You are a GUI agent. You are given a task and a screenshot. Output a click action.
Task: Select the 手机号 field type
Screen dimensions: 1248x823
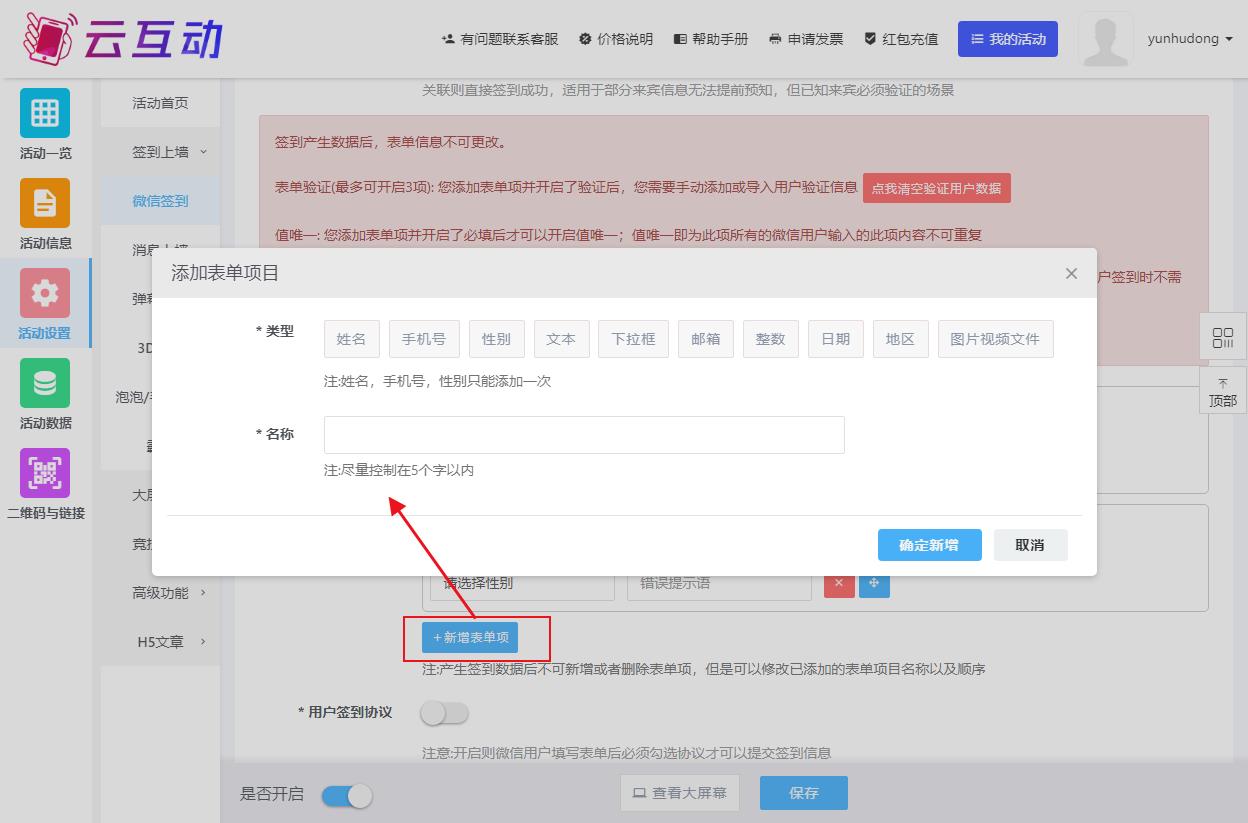[x=424, y=339]
